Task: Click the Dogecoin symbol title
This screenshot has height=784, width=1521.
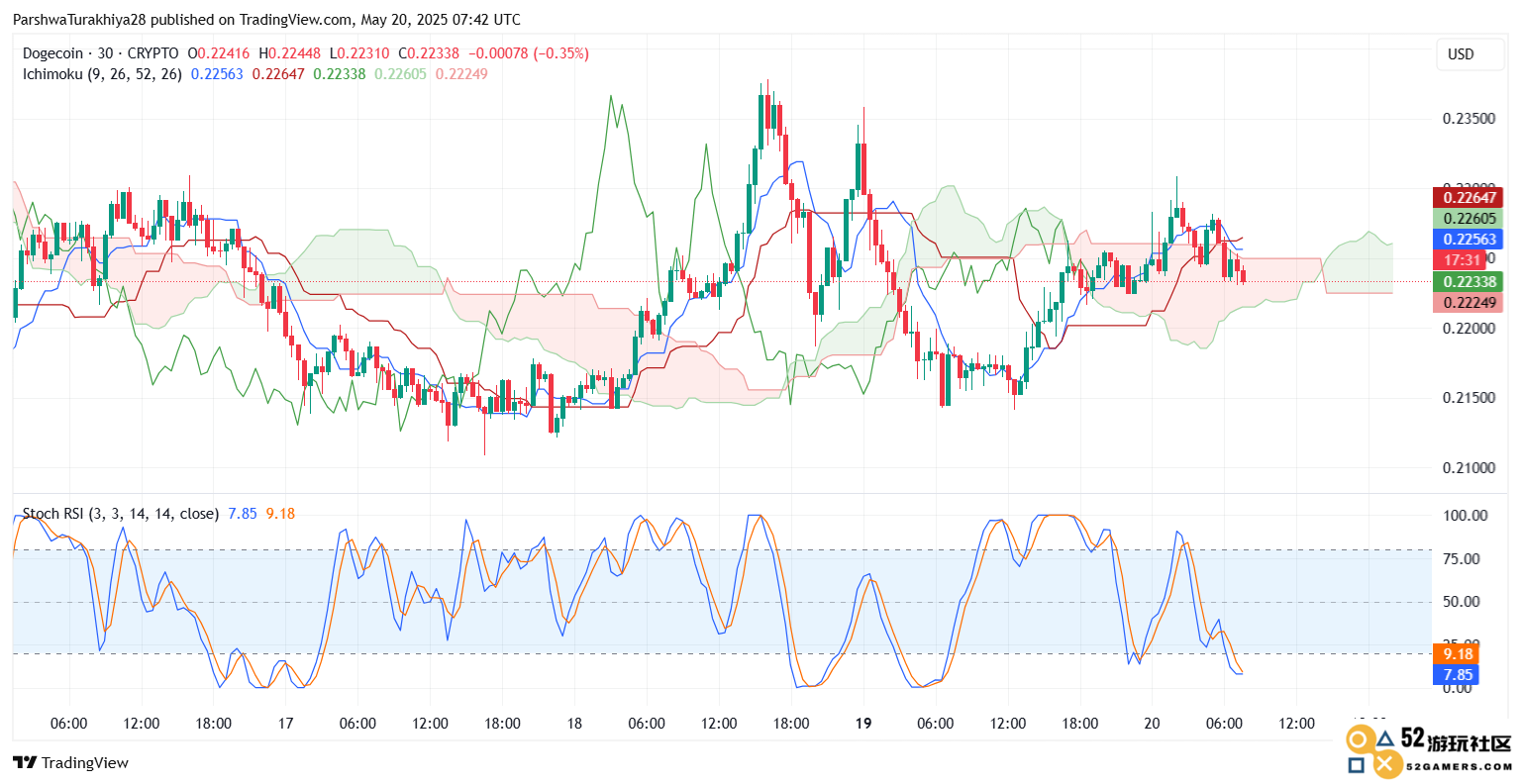Action: click(52, 53)
